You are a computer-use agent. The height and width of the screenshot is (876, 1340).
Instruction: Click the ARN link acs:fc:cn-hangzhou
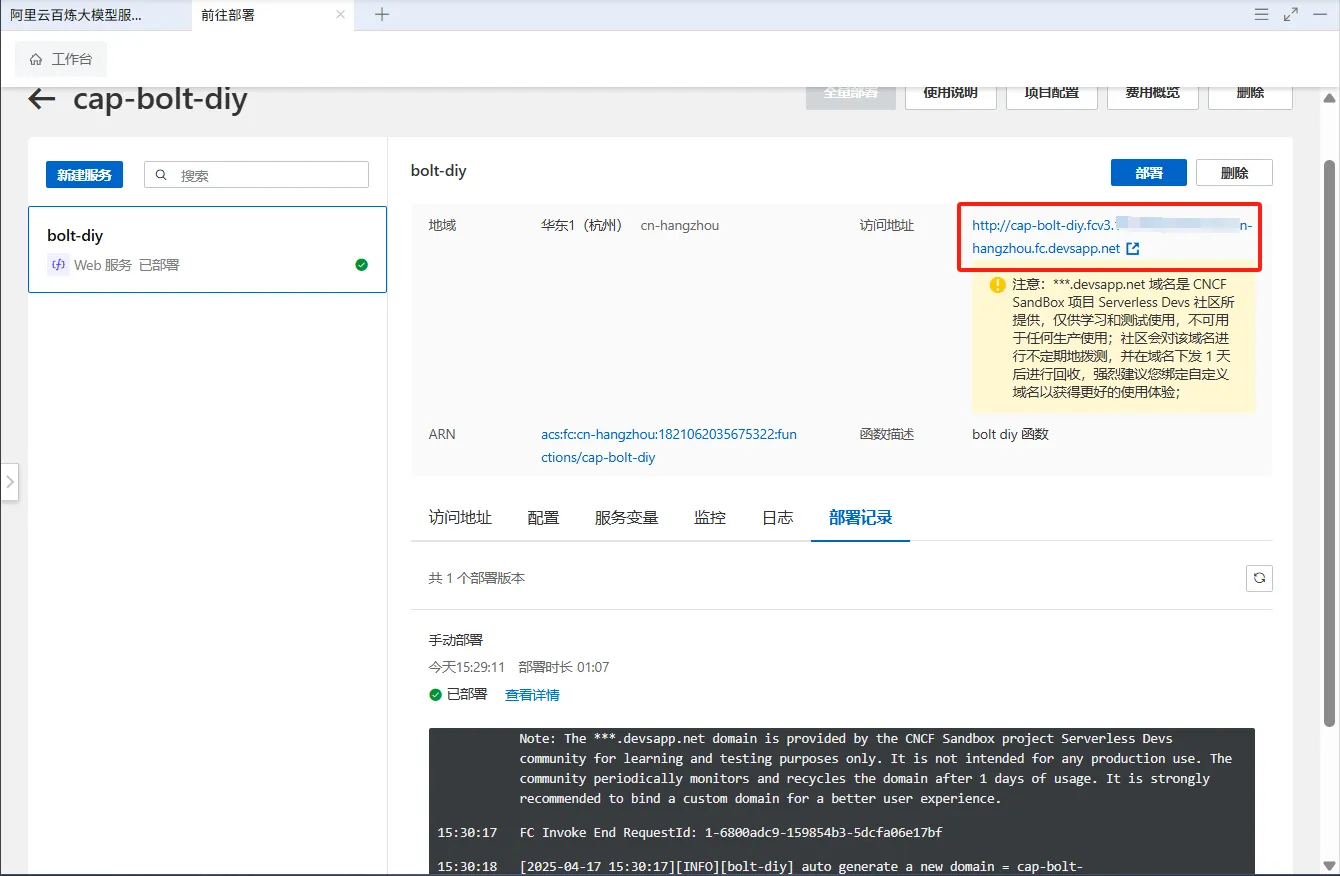669,446
